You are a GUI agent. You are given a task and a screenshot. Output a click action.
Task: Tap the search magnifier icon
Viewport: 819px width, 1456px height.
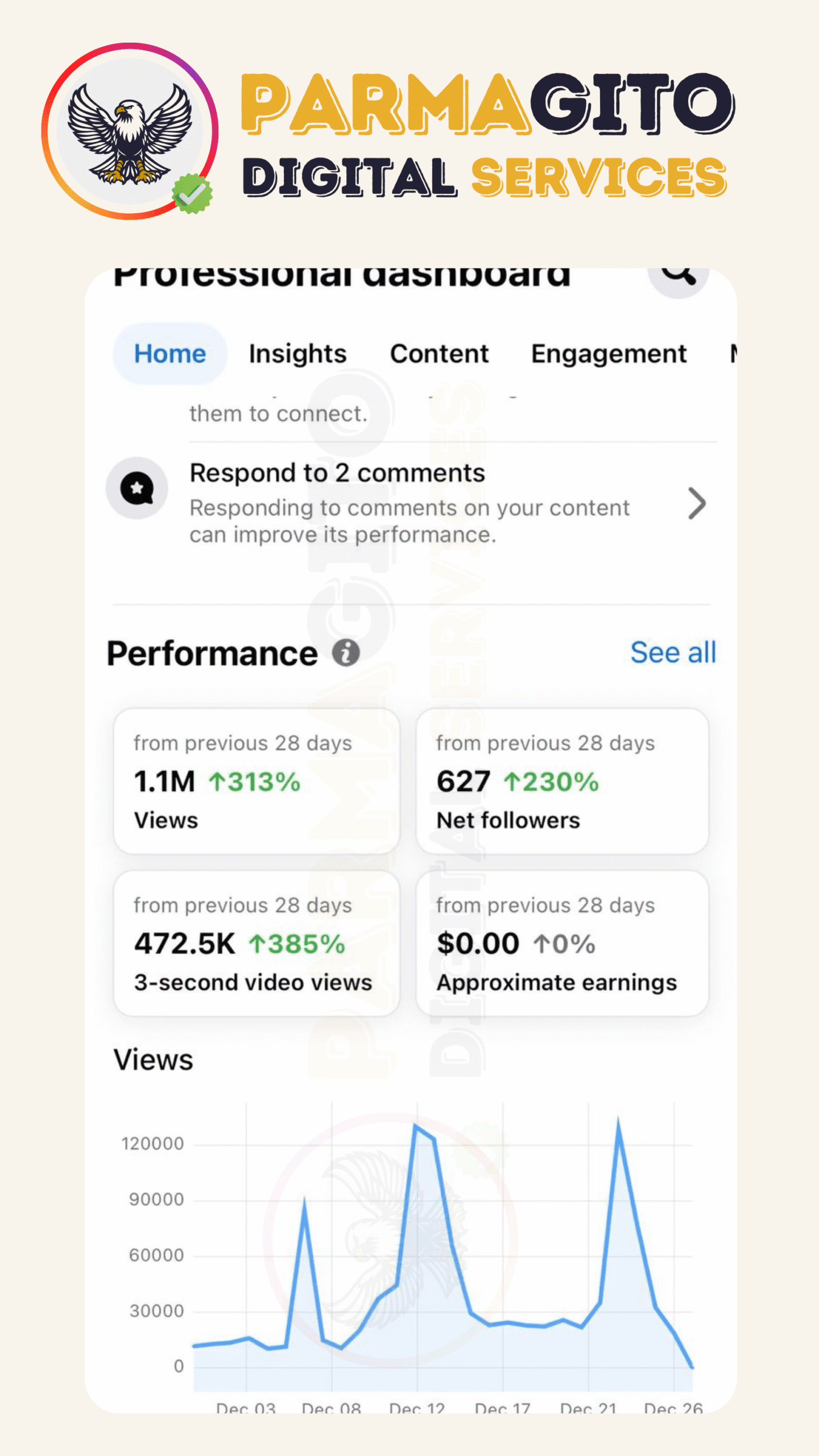(678, 275)
